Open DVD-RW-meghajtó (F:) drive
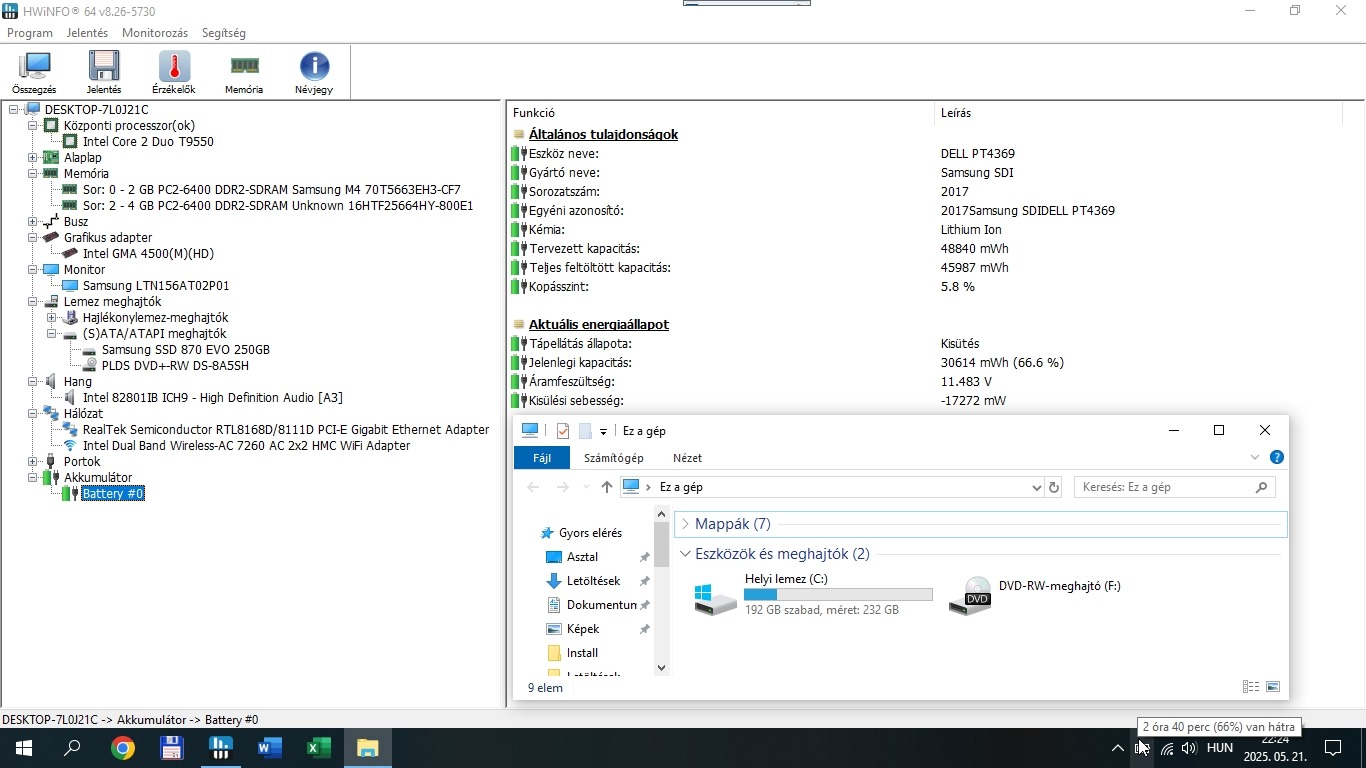The image size is (1366, 768). (x=1035, y=595)
